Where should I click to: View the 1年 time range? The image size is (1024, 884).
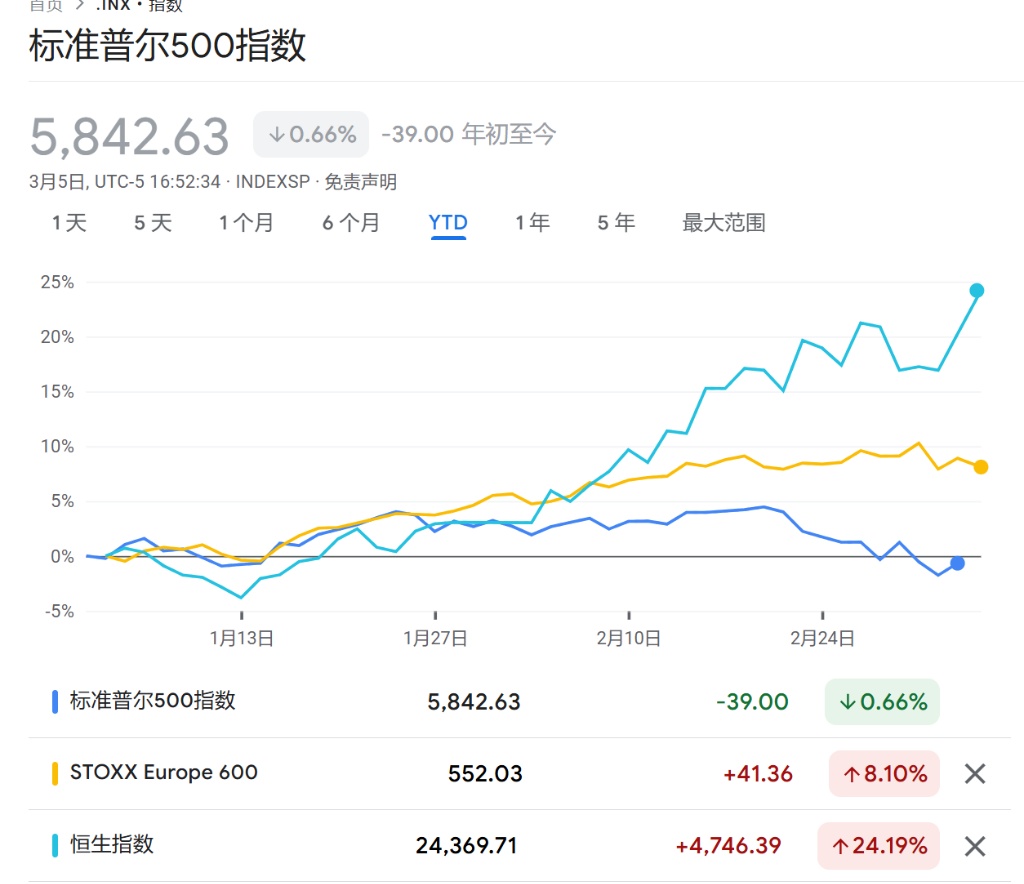pyautogui.click(x=532, y=222)
